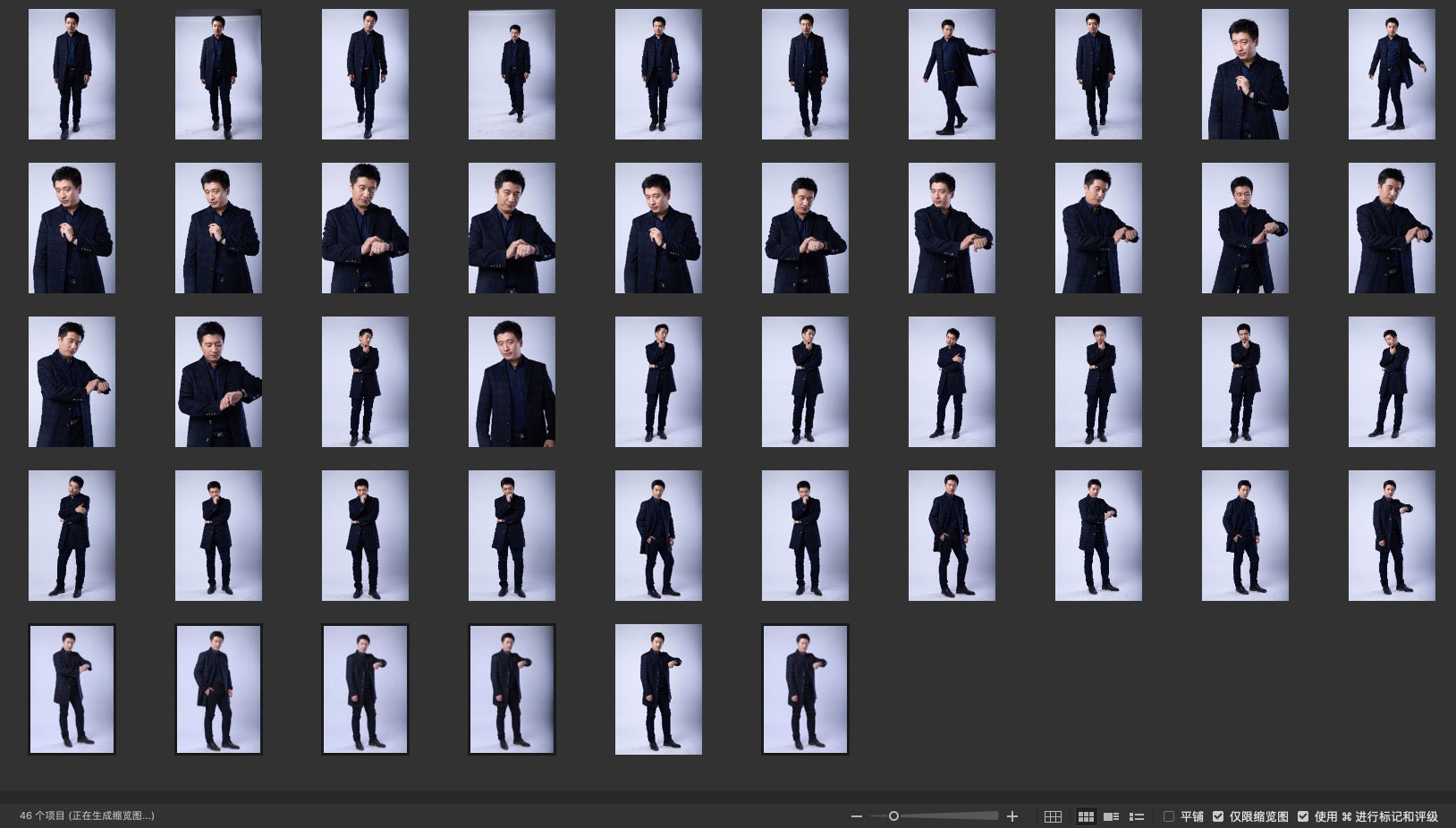
Task: Switch to list view icon
Action: click(1137, 816)
